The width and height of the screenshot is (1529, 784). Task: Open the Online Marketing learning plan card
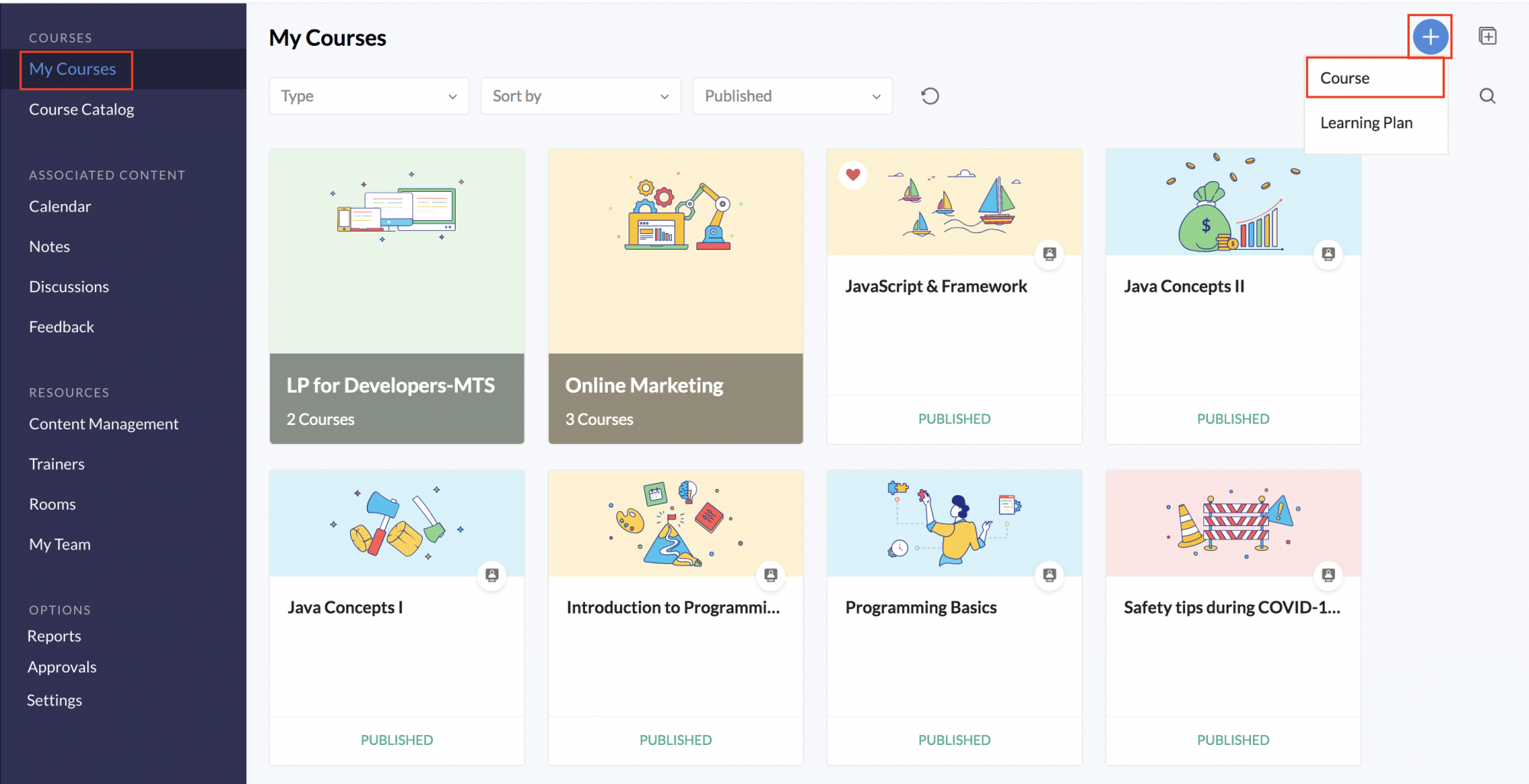point(676,296)
